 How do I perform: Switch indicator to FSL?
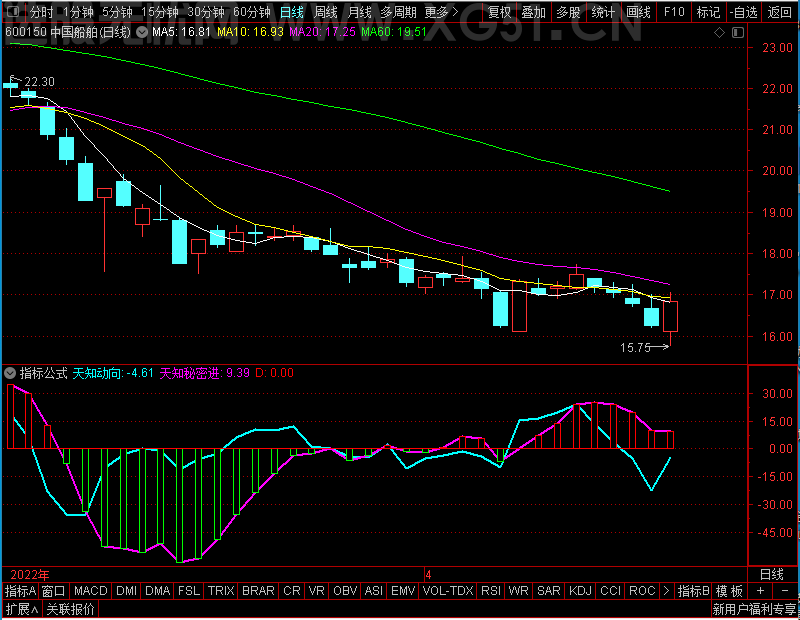coord(189,591)
